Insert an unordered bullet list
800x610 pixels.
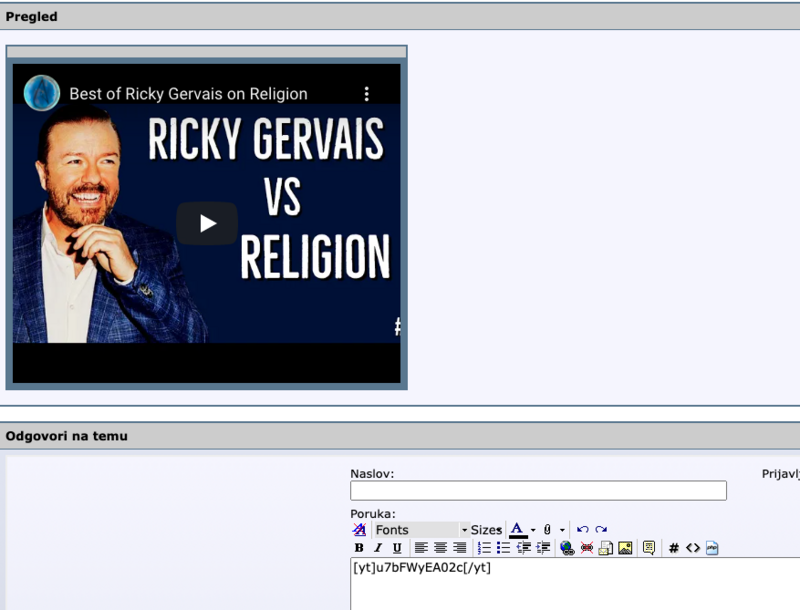(504, 548)
